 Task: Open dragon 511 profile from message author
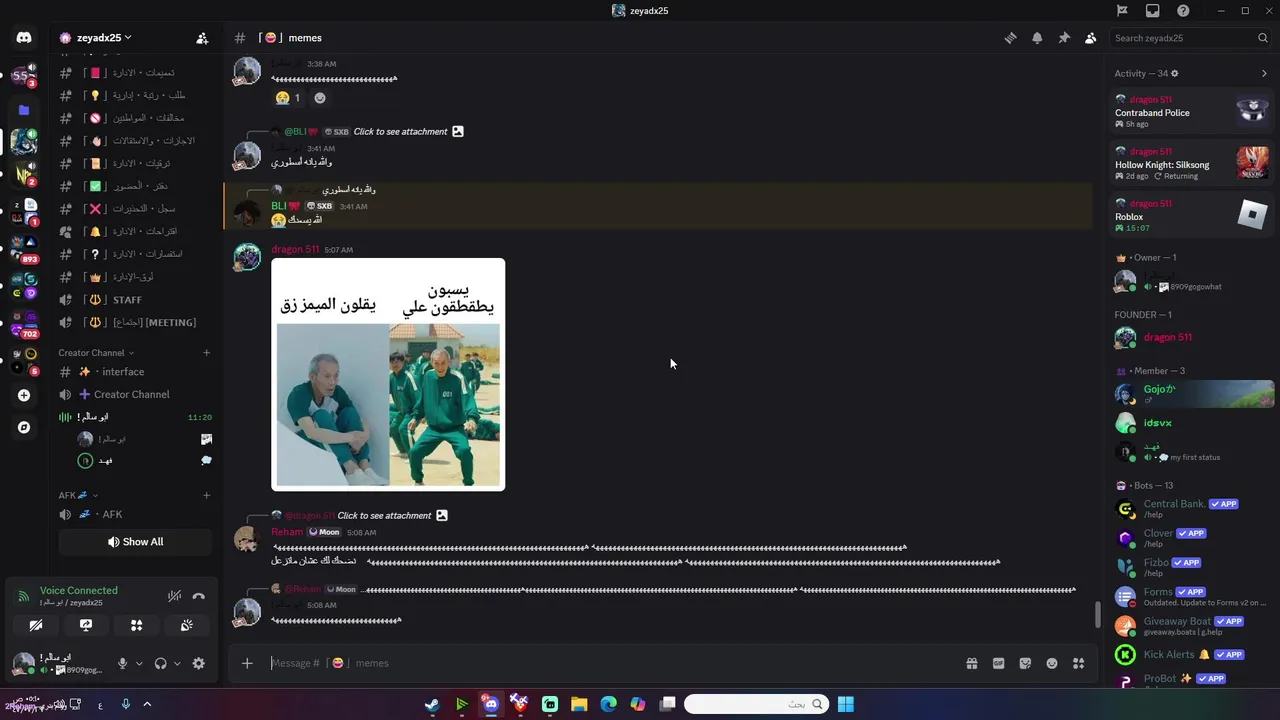click(295, 249)
